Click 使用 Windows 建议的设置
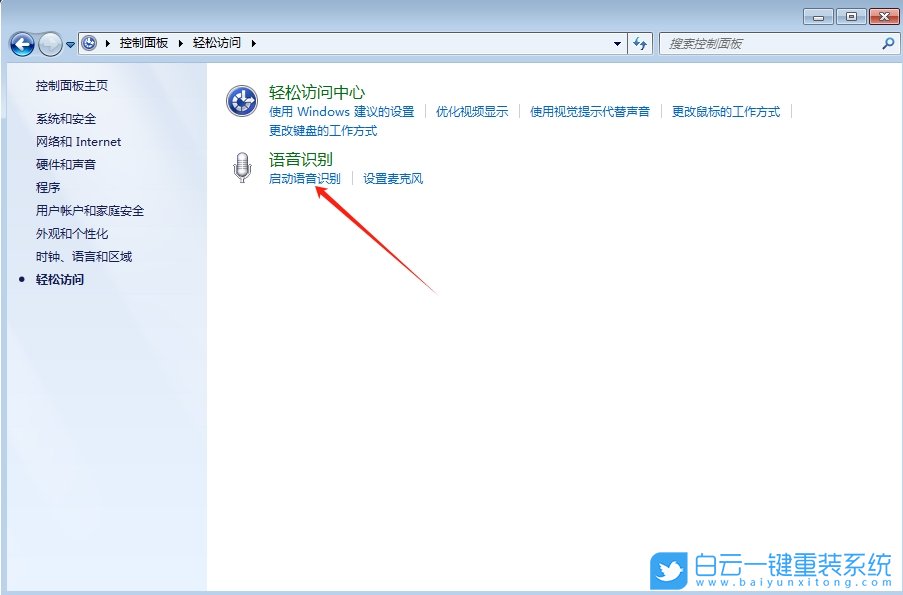Screen dimensions: 903x595 pyautogui.click(x=344, y=111)
